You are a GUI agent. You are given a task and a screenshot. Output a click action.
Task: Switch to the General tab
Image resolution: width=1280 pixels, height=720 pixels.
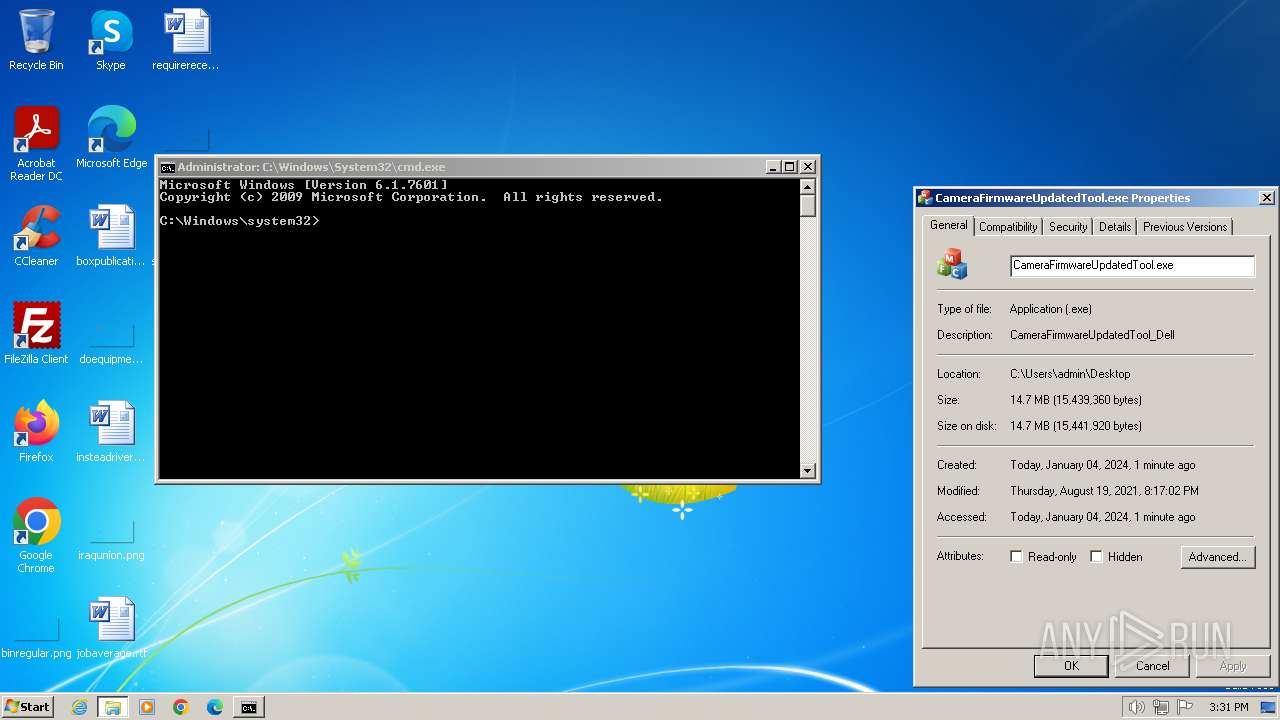[948, 225]
